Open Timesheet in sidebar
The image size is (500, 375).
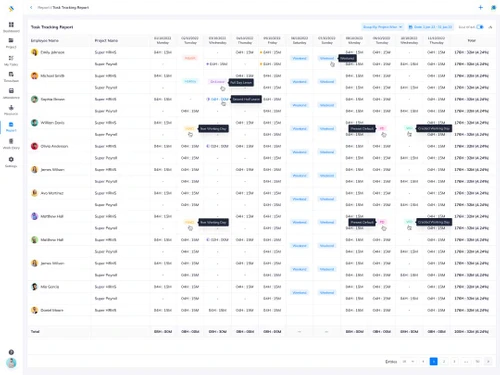(11, 74)
